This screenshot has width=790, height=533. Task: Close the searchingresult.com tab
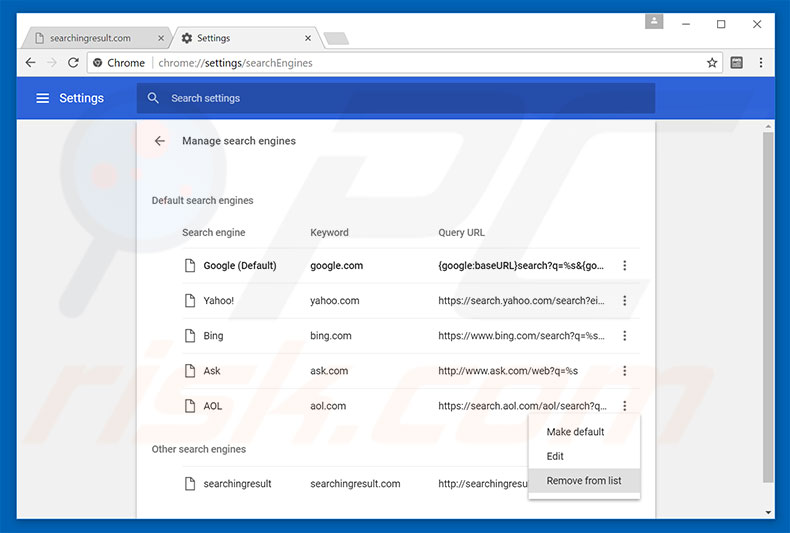point(161,38)
